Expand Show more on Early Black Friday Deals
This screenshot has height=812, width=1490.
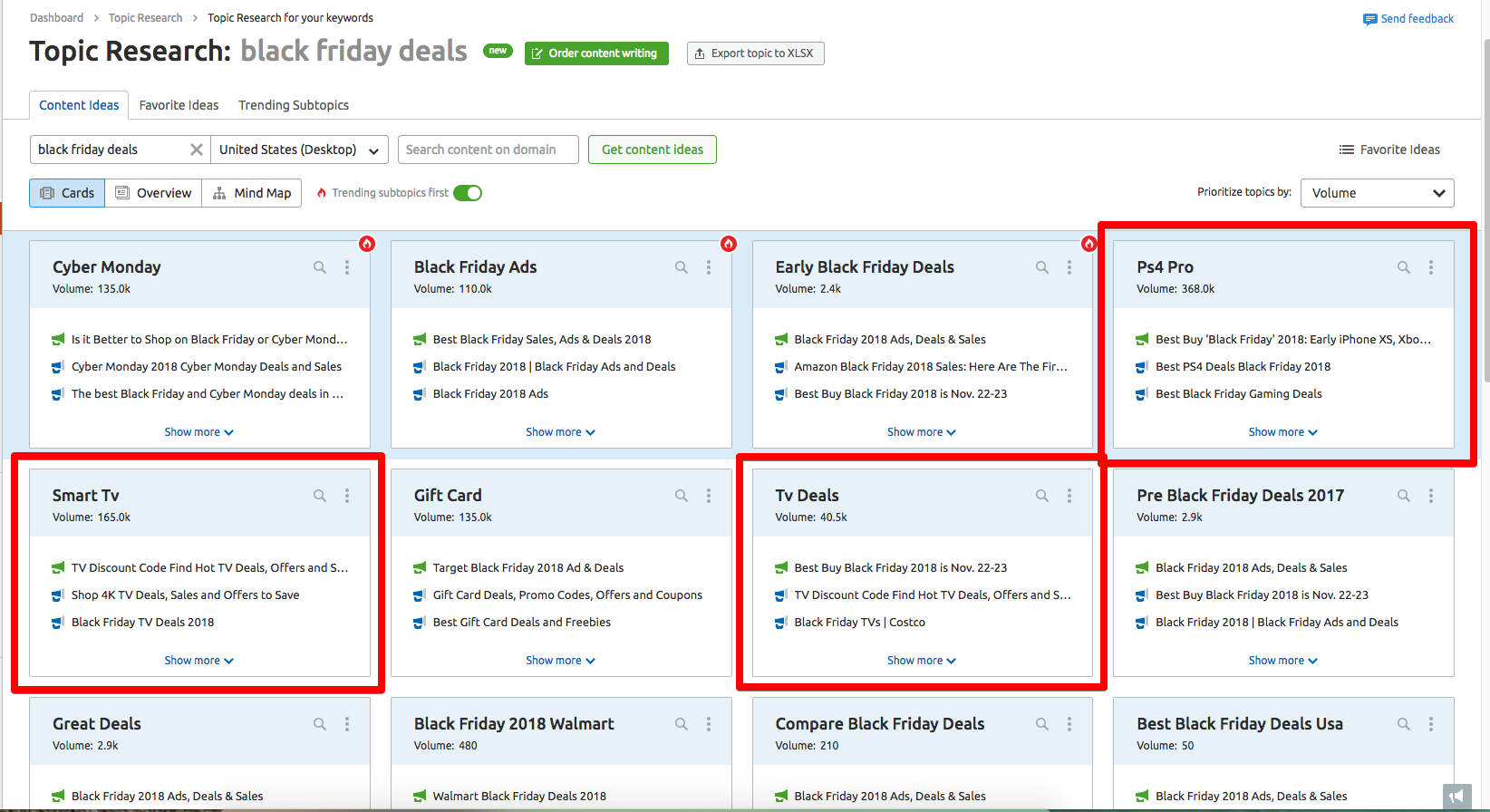click(921, 432)
